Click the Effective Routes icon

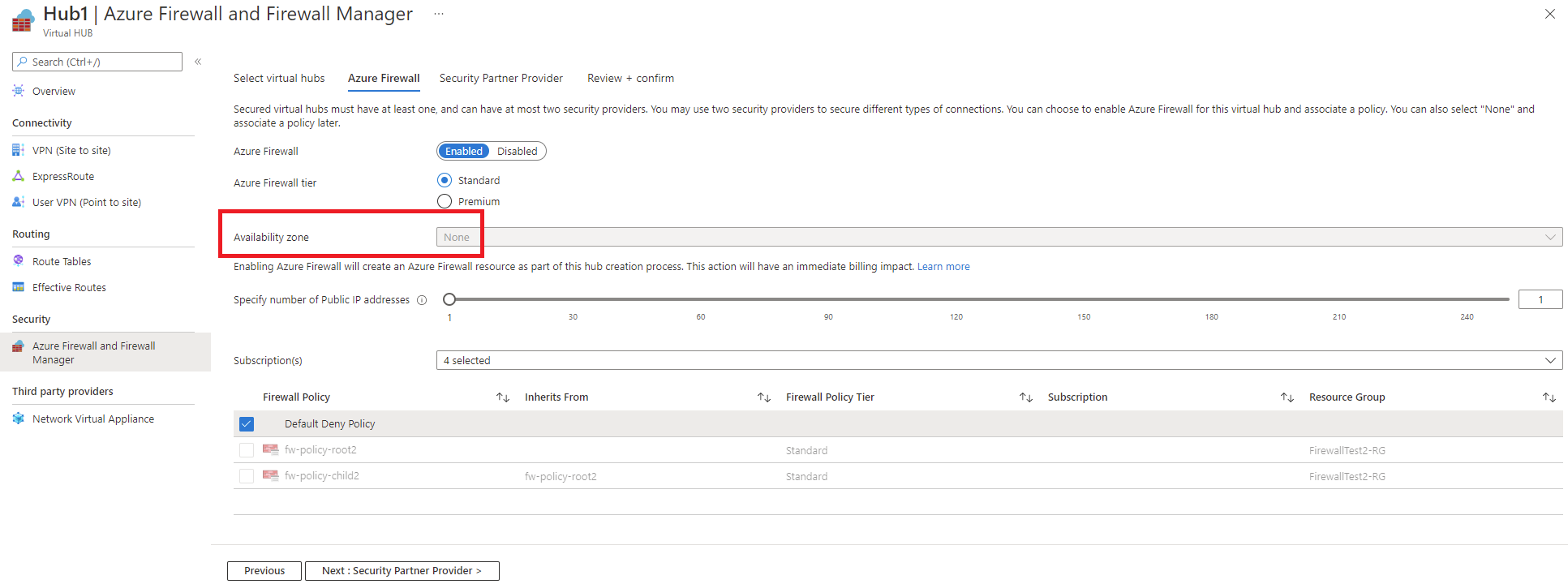[19, 287]
